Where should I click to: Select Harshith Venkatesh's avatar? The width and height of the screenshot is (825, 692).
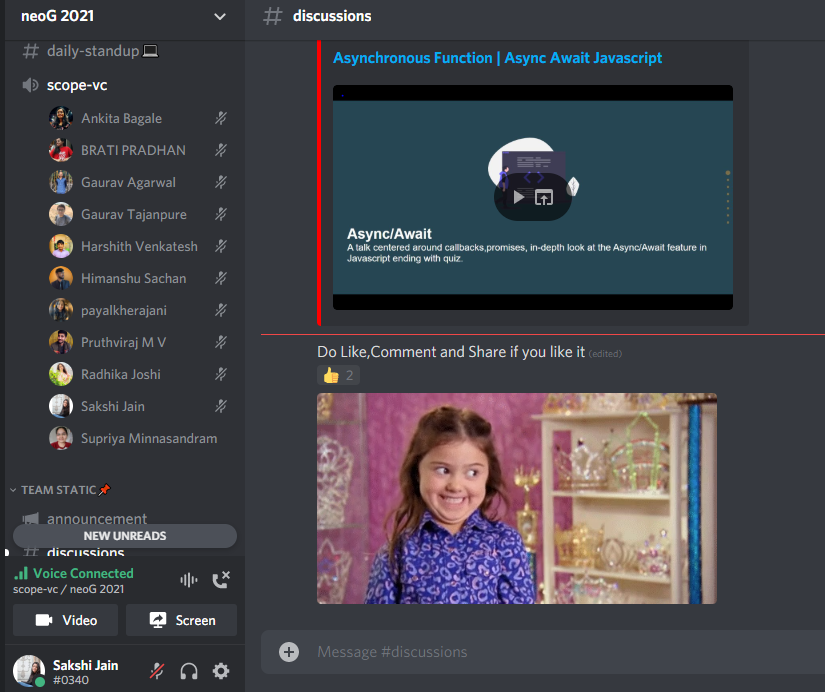(x=61, y=246)
